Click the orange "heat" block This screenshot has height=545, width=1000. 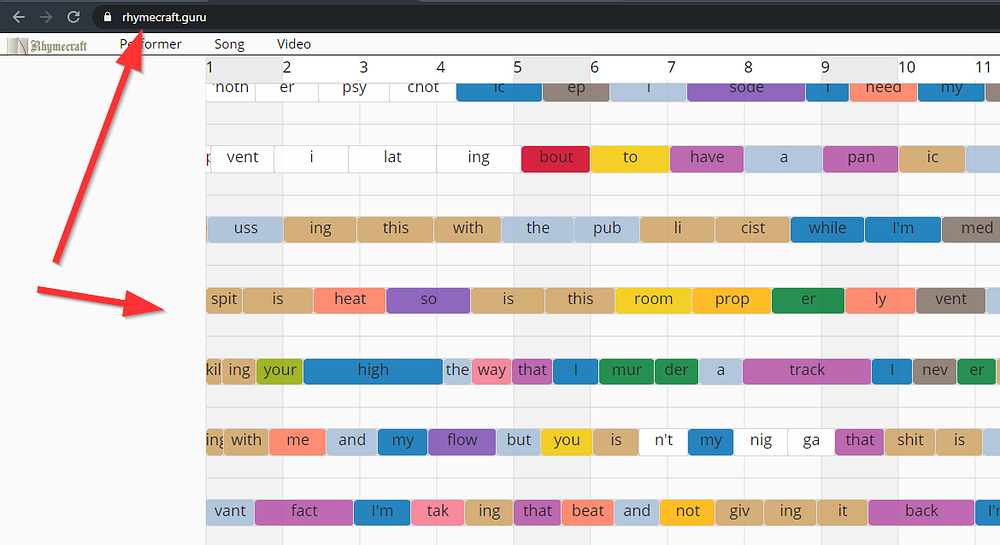pos(349,300)
